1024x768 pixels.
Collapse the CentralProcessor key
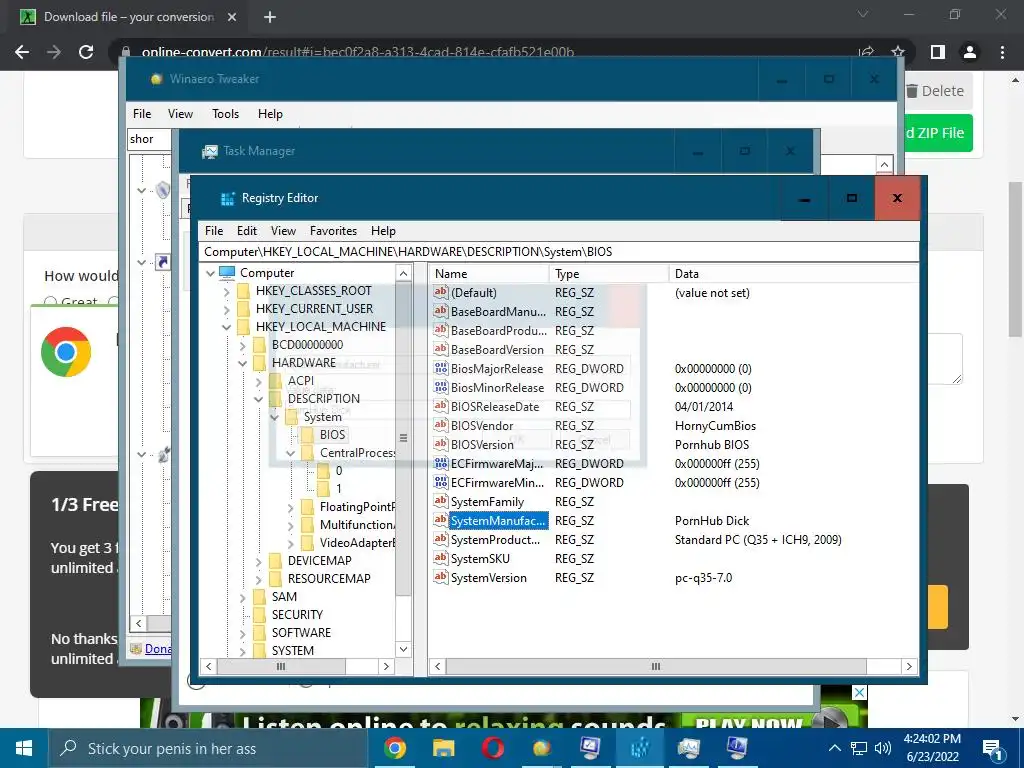(291, 453)
